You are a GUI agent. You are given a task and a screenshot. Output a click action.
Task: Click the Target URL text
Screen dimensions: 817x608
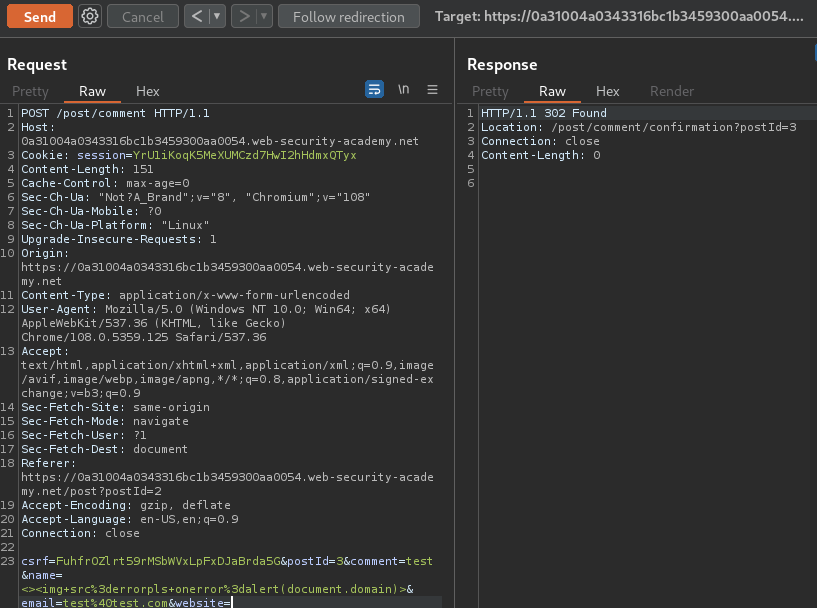619,17
